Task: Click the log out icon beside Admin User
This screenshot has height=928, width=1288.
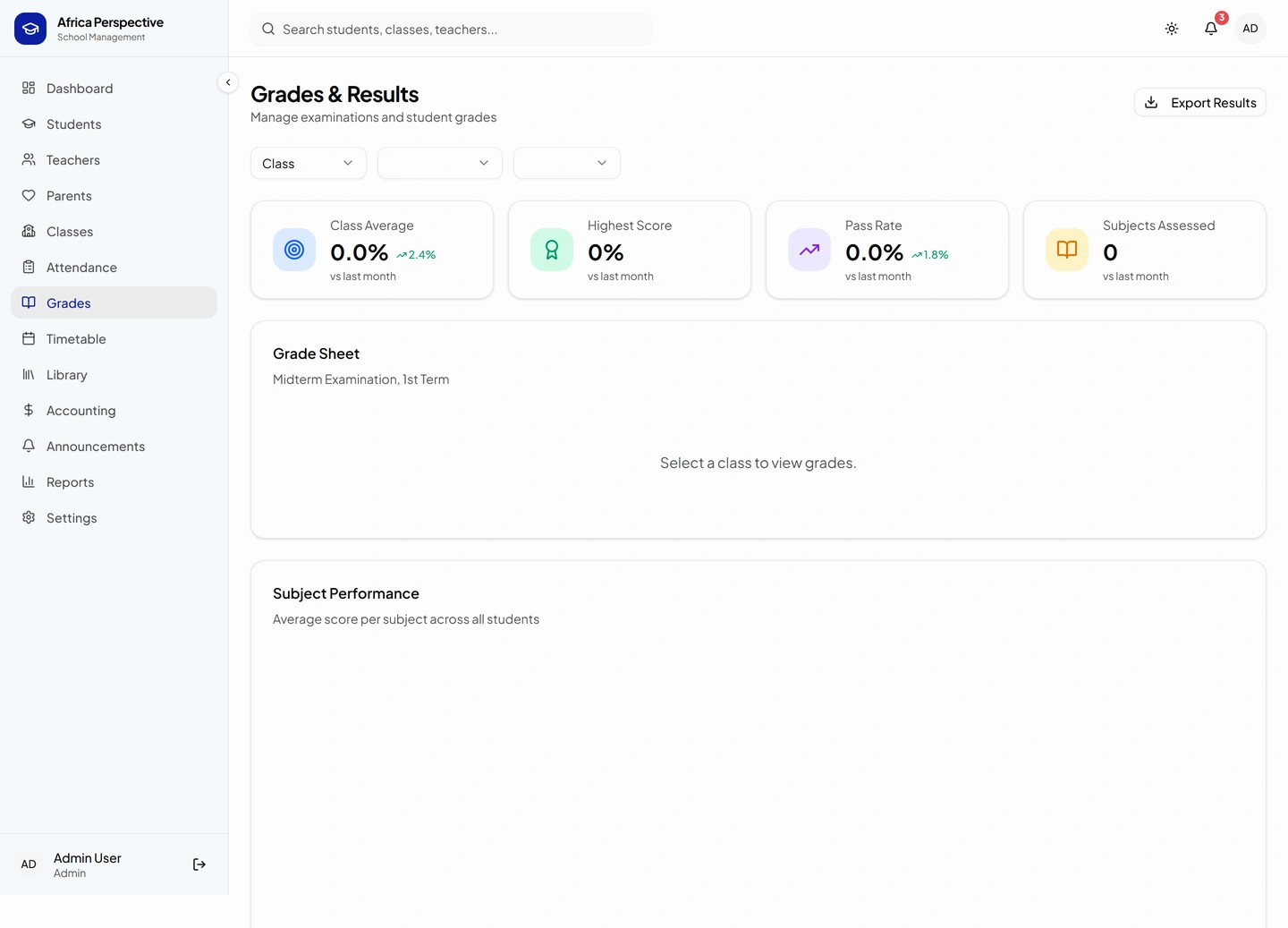Action: [199, 864]
